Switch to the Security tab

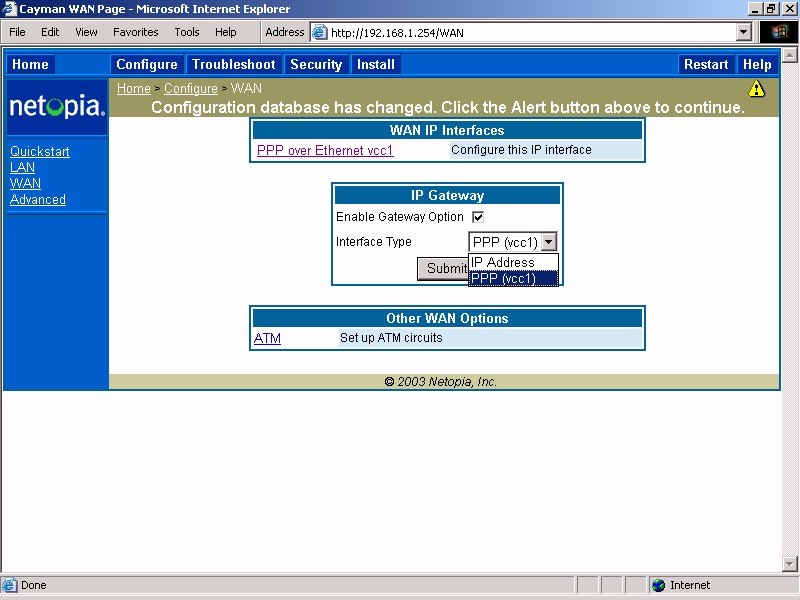316,64
